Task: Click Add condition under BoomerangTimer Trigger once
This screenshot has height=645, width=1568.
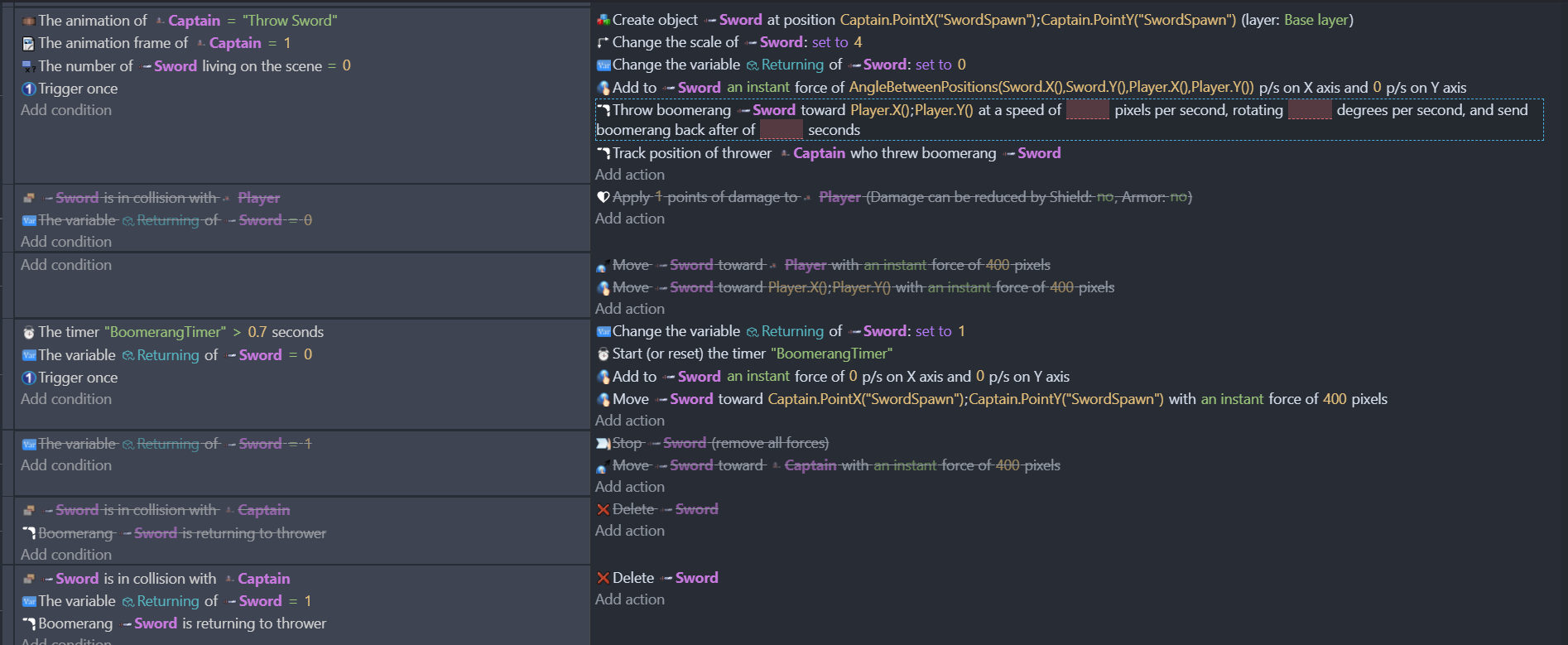Action: click(x=66, y=399)
